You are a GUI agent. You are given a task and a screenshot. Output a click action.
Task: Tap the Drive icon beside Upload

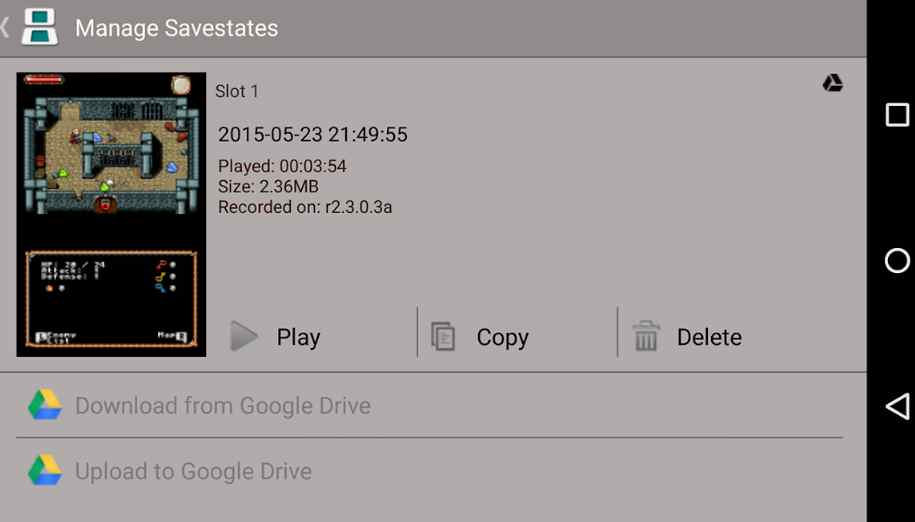[x=45, y=470]
